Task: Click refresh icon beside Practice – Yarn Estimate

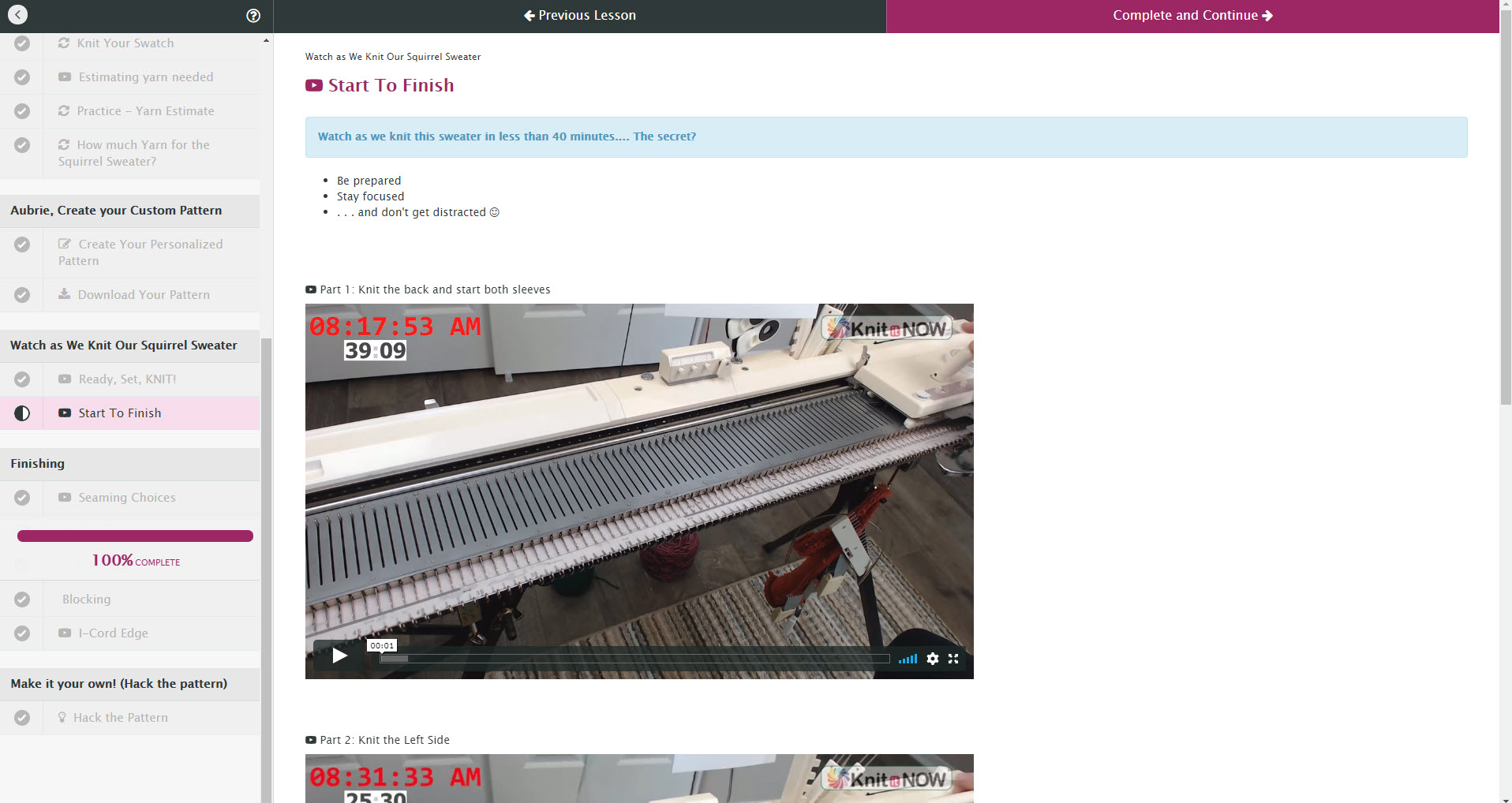Action: pyautogui.click(x=64, y=111)
